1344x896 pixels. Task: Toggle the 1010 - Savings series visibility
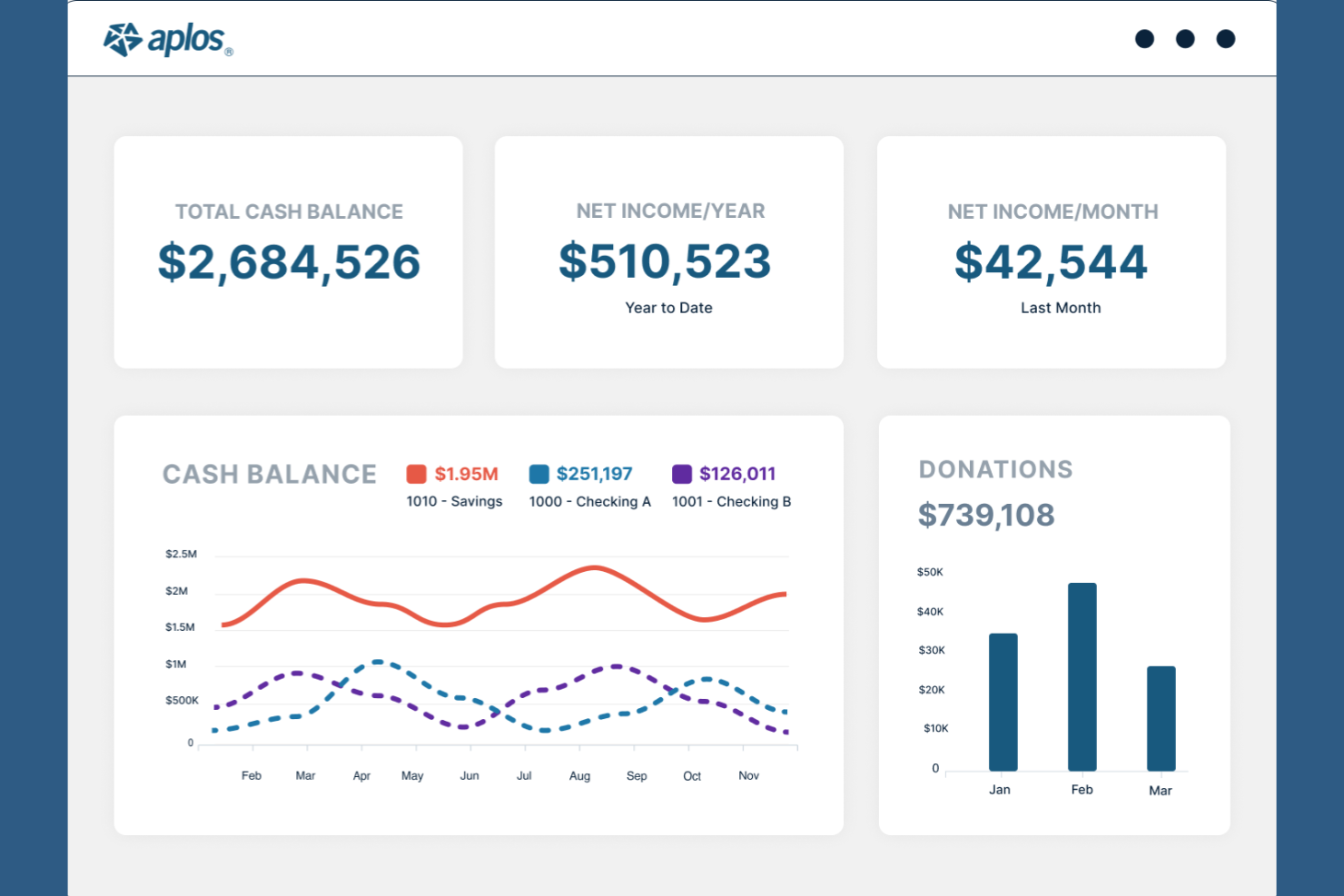454,501
